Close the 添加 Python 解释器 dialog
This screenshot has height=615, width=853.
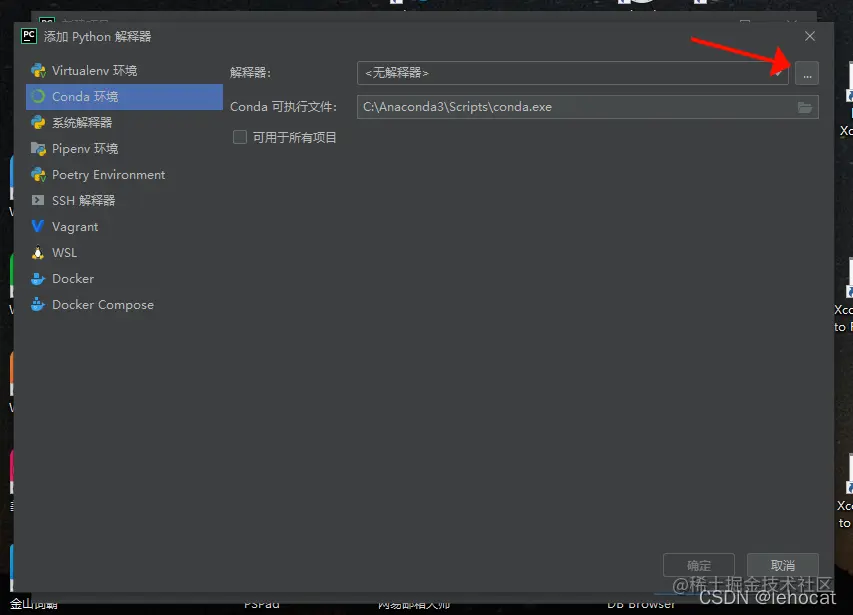pyautogui.click(x=809, y=36)
